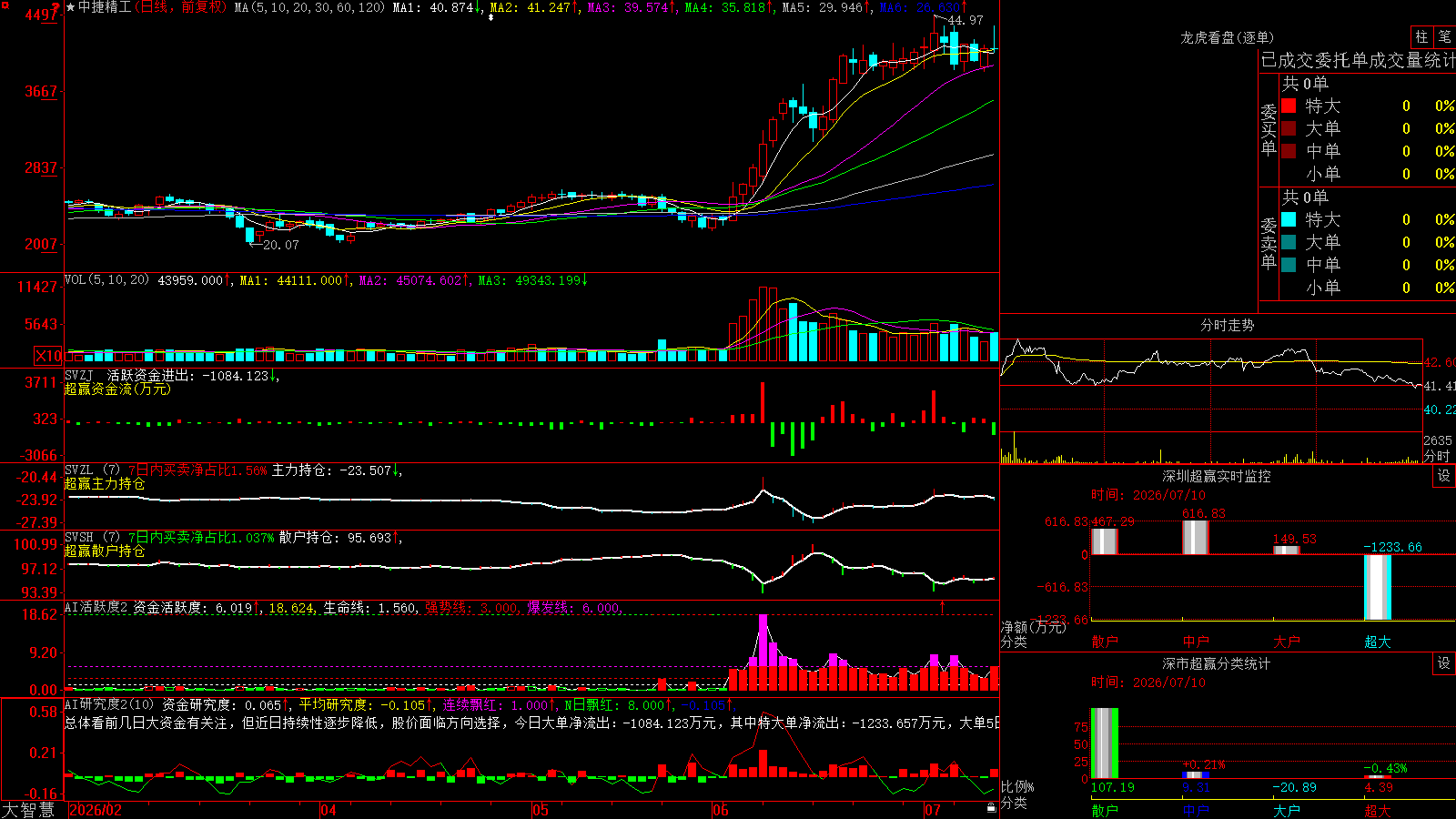The width and height of the screenshot is (1456, 819).
Task: Click the 2007 price axis label
Action: pos(41,244)
